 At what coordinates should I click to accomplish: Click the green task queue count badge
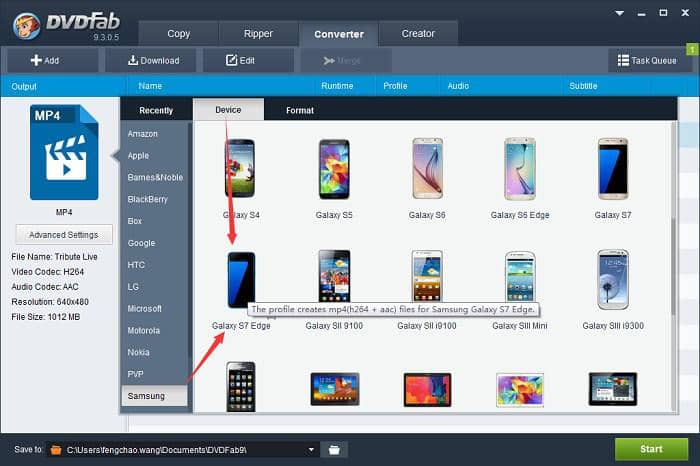(692, 49)
